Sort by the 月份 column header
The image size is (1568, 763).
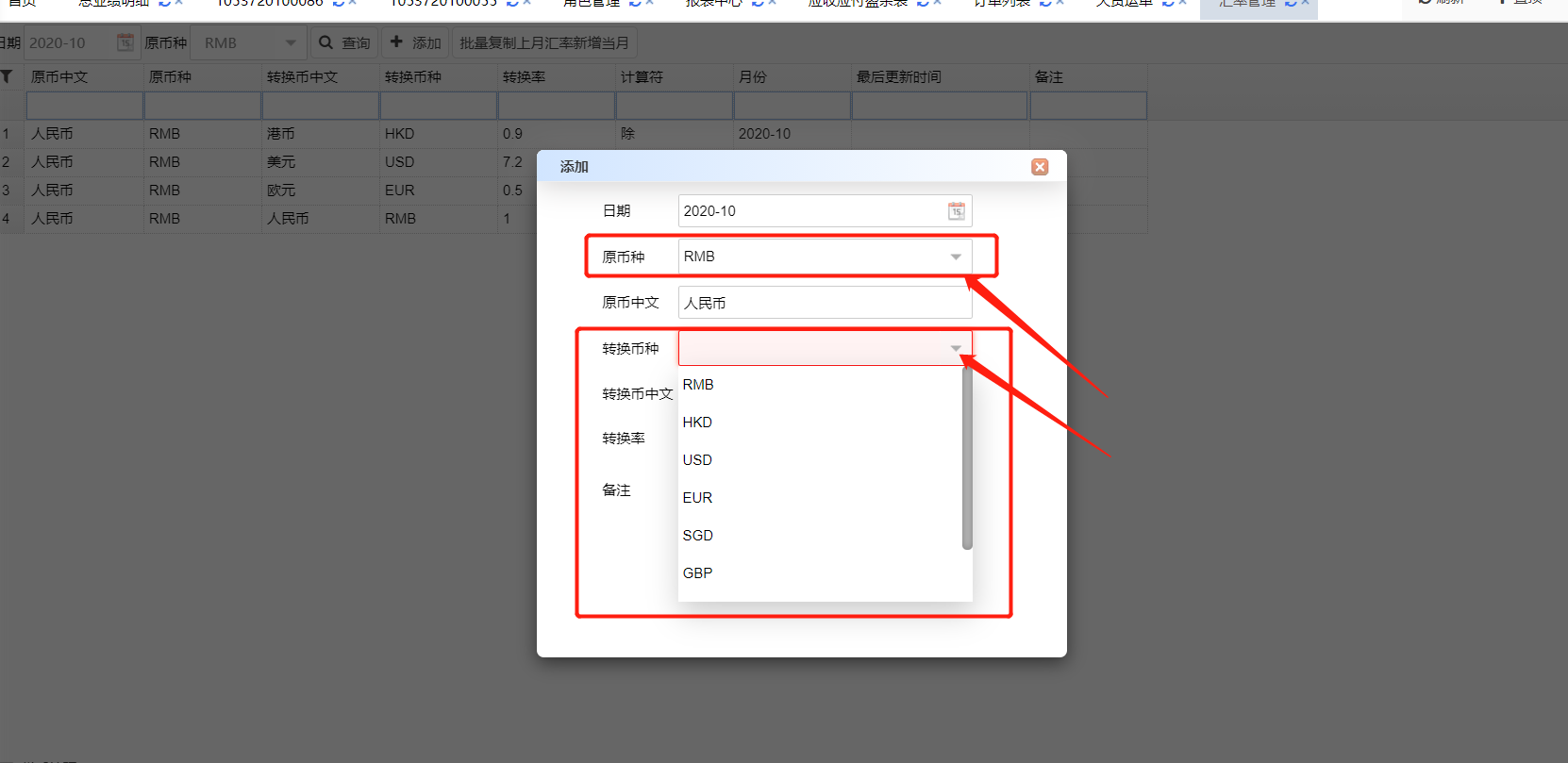(x=792, y=77)
